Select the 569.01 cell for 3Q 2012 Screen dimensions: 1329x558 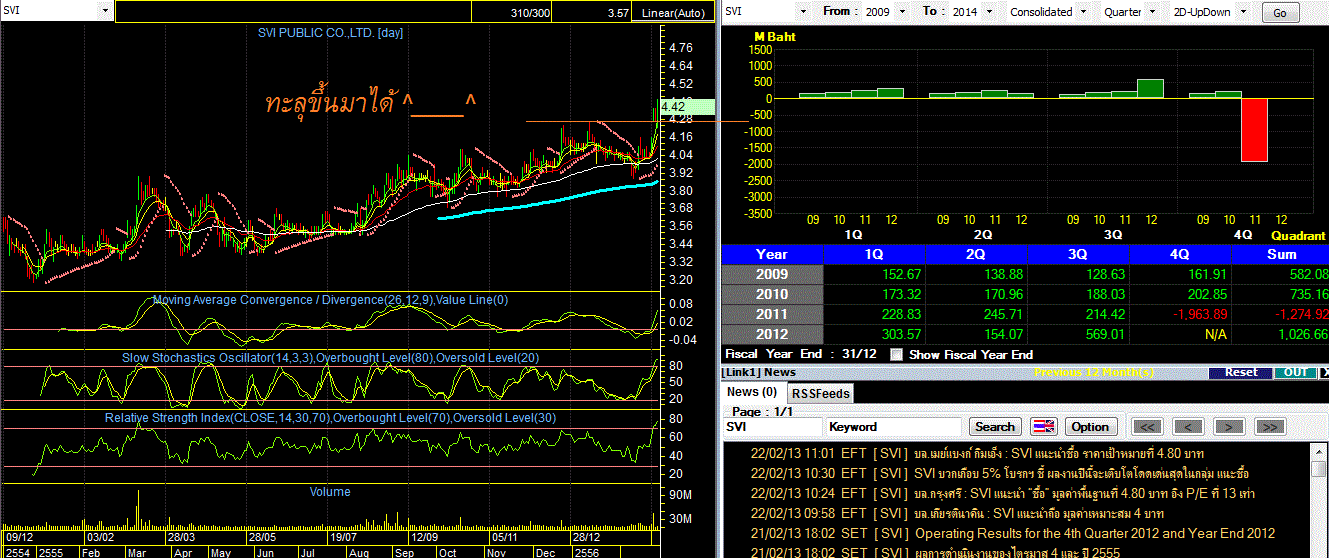[x=1078, y=334]
